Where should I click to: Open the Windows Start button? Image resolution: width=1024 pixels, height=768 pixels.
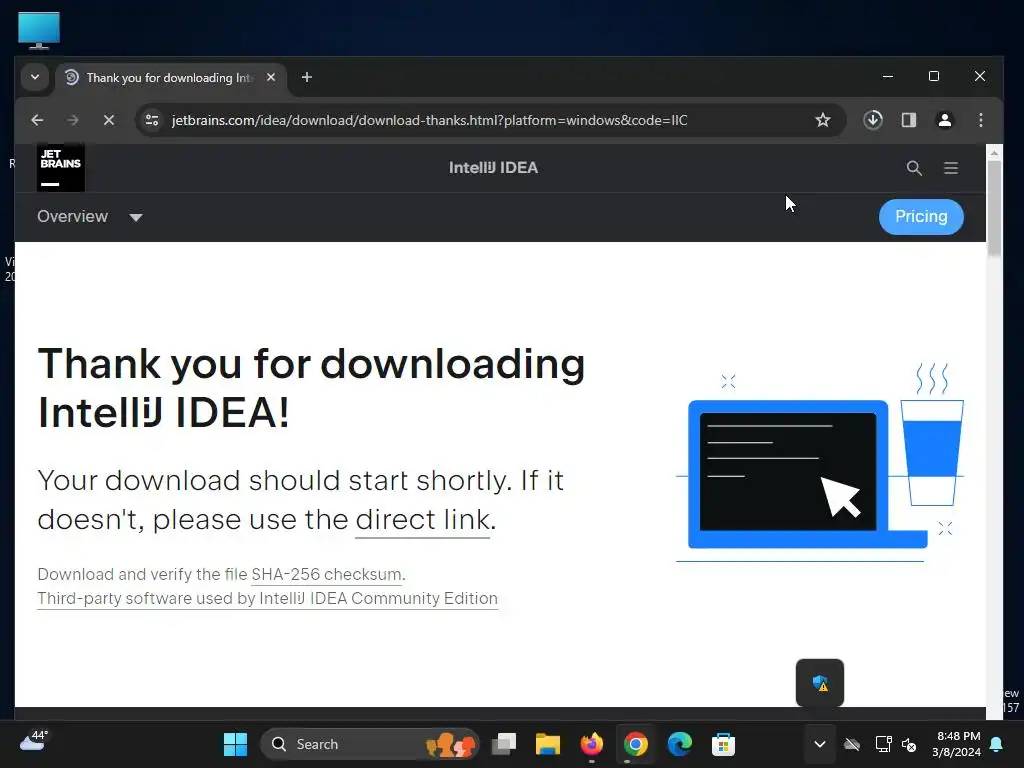tap(235, 744)
